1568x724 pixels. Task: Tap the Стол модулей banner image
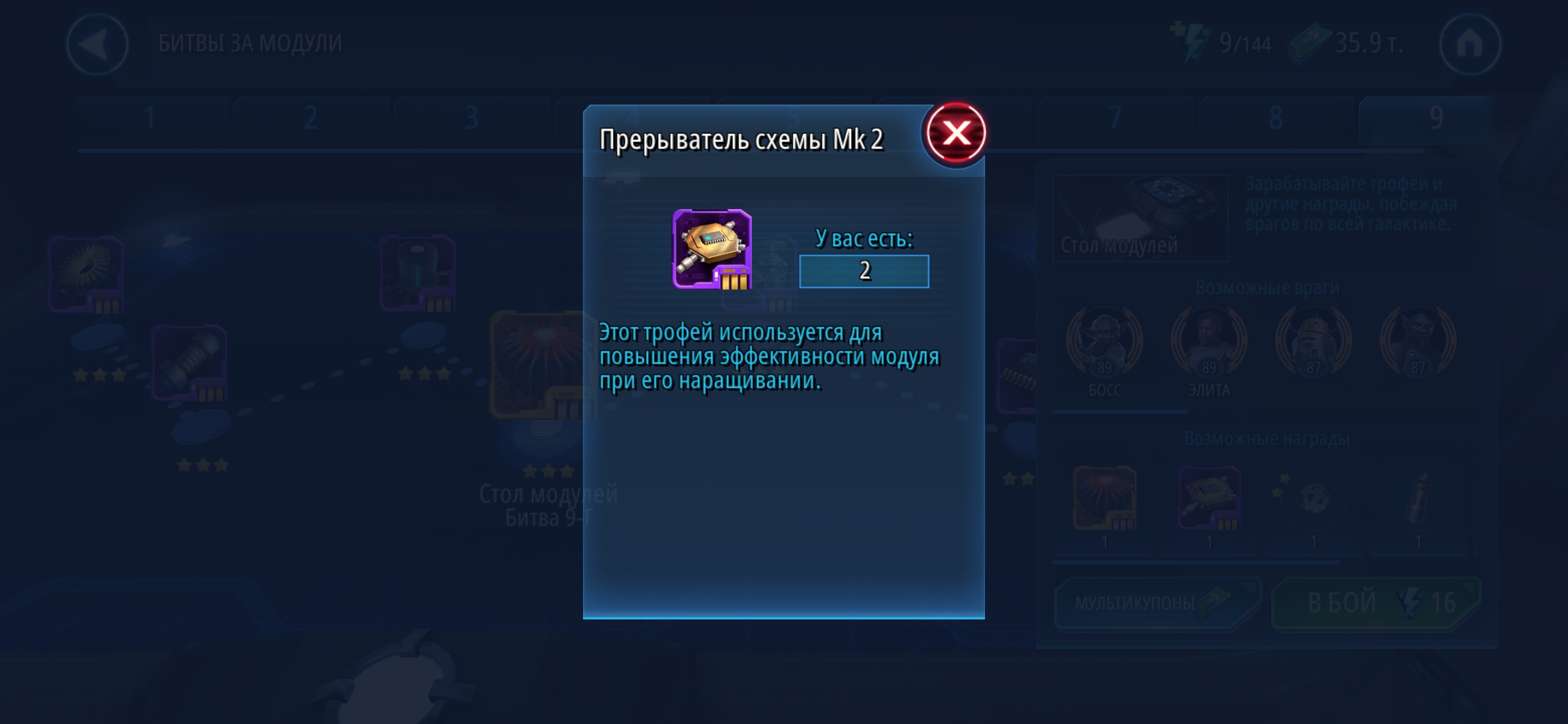click(1140, 217)
